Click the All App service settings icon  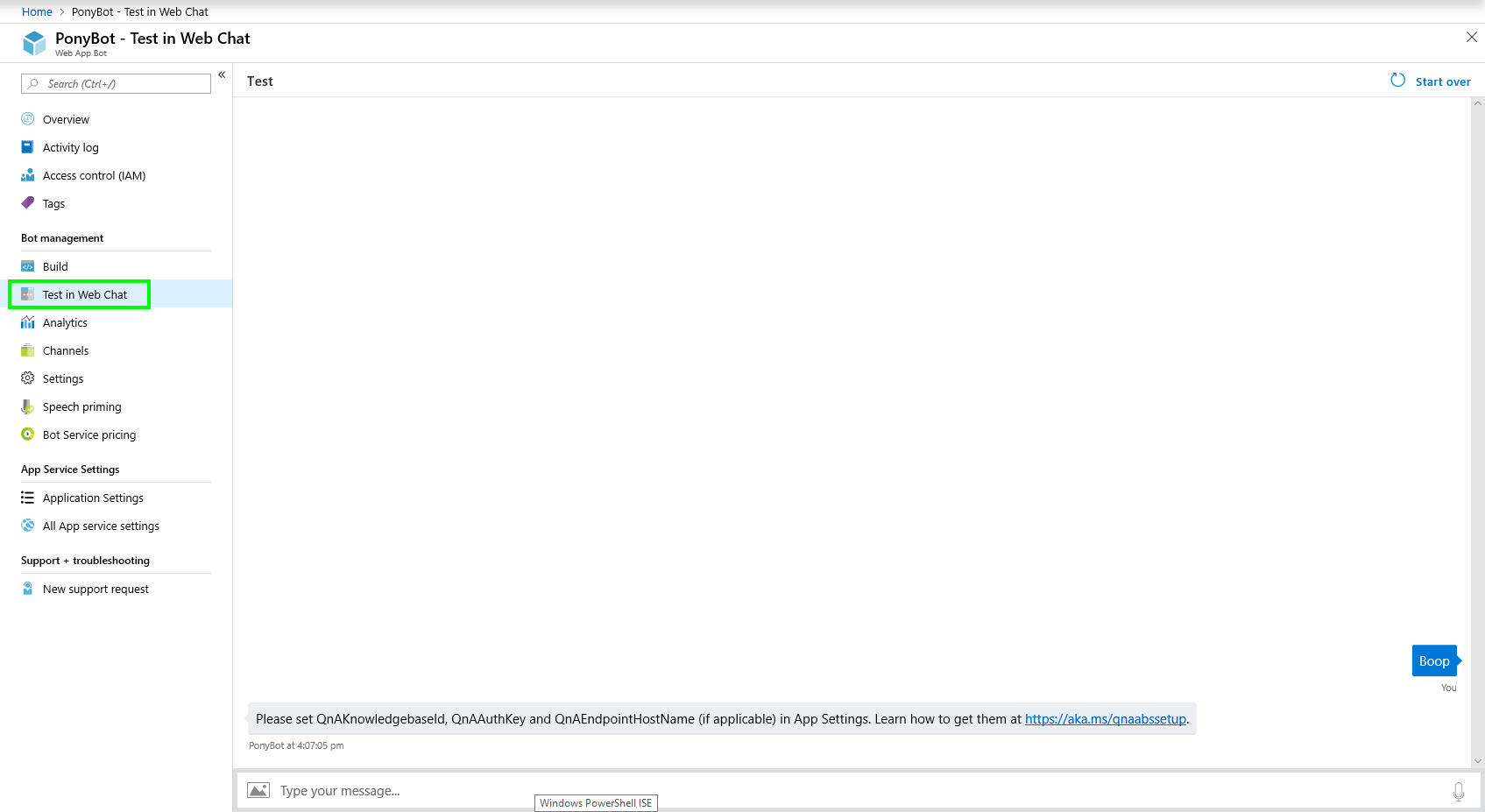28,526
